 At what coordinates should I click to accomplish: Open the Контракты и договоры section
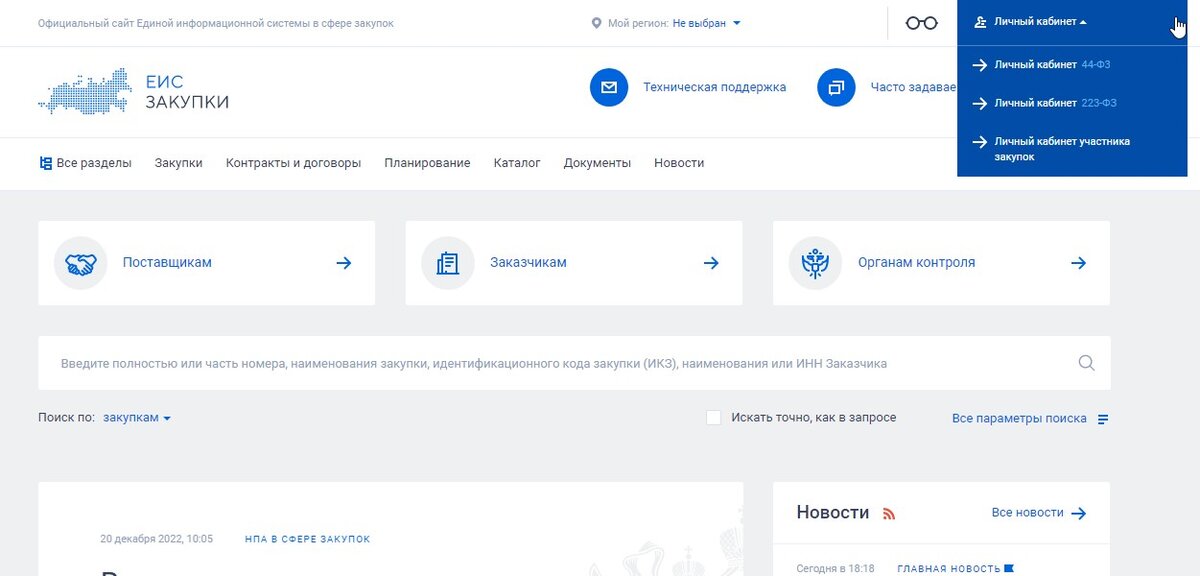[292, 162]
